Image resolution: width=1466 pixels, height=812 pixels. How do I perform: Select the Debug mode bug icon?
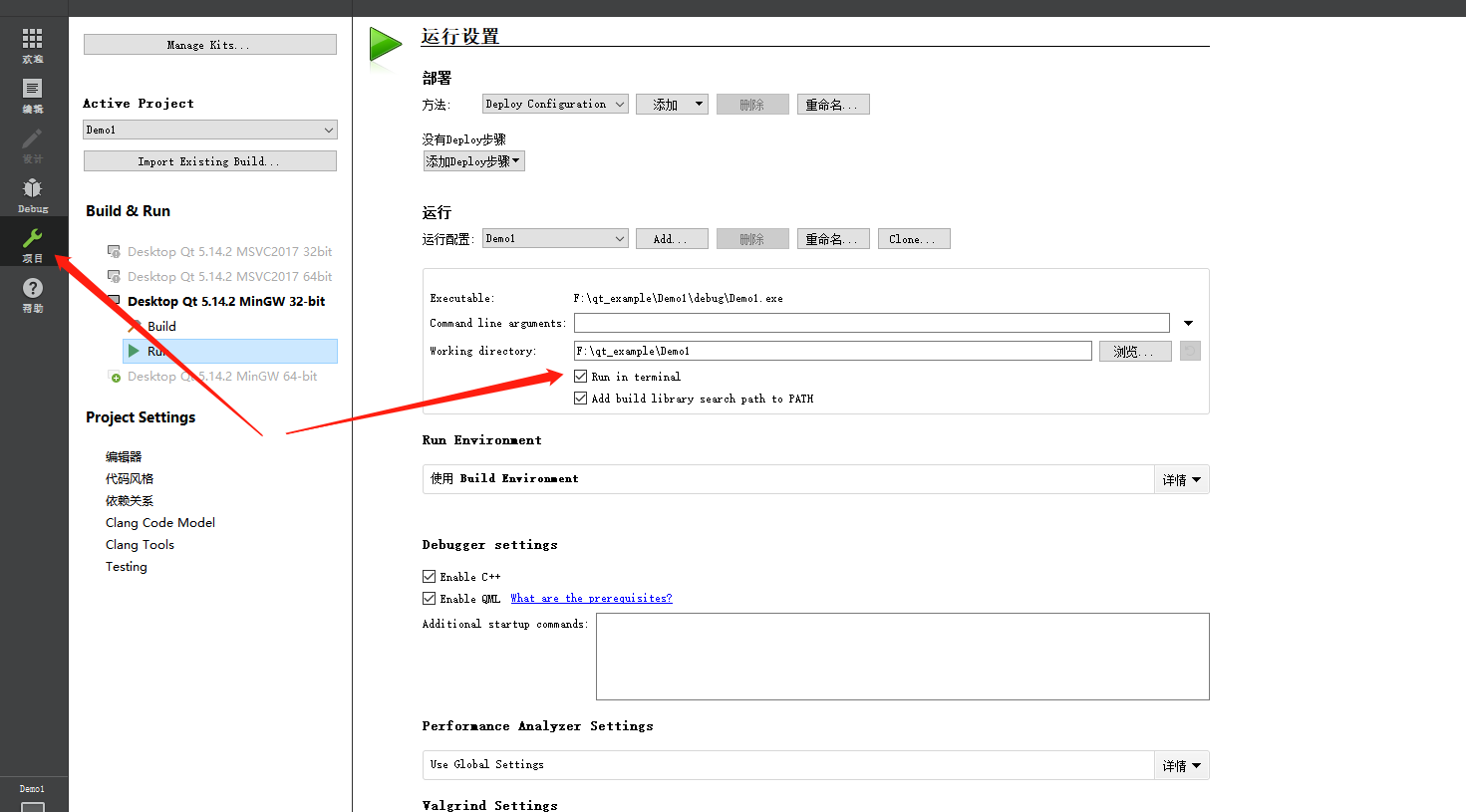pos(32,191)
